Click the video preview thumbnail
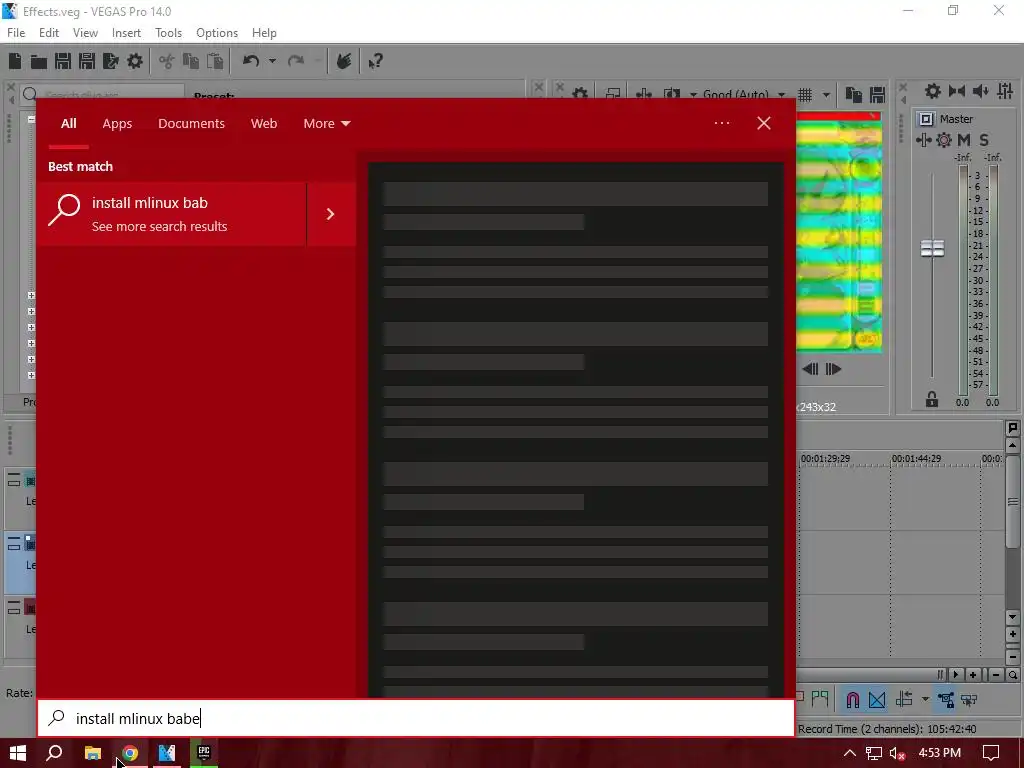Image resolution: width=1024 pixels, height=768 pixels. click(x=839, y=232)
